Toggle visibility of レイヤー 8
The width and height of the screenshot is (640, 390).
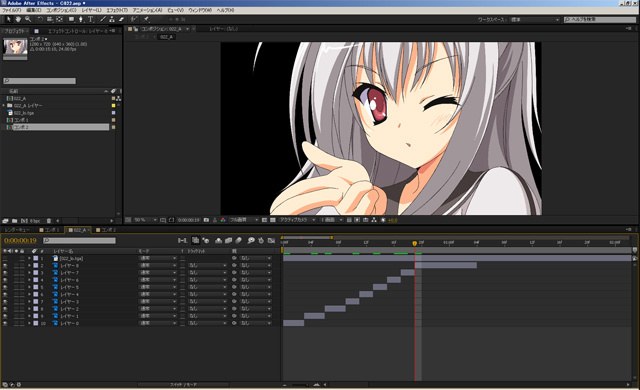click(x=5, y=266)
